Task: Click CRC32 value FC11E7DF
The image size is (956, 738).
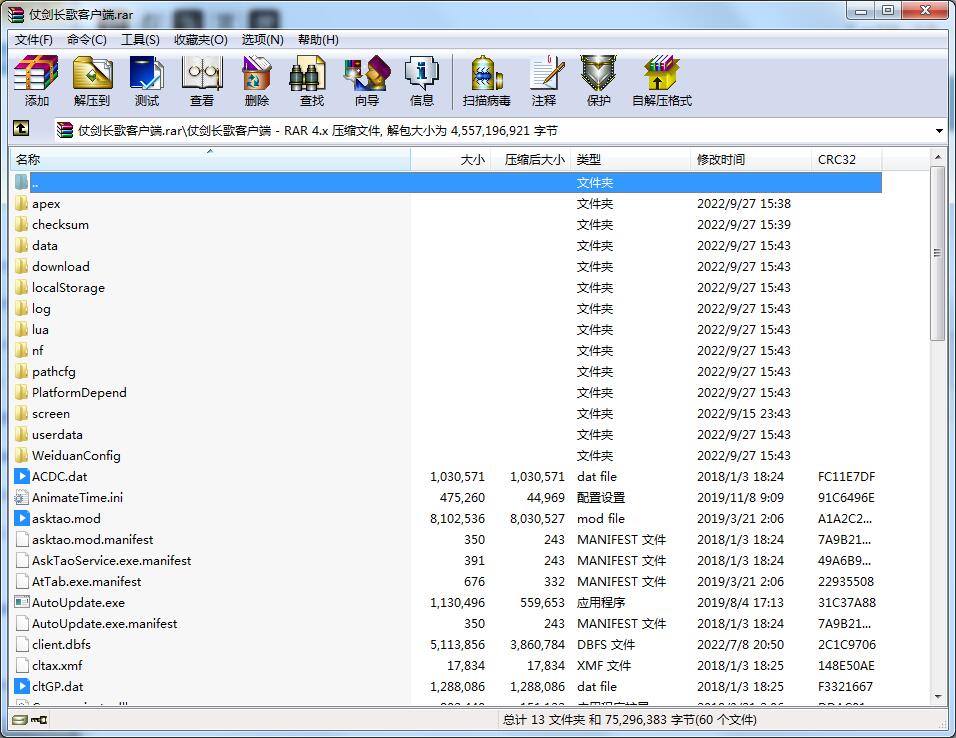Action: click(846, 476)
